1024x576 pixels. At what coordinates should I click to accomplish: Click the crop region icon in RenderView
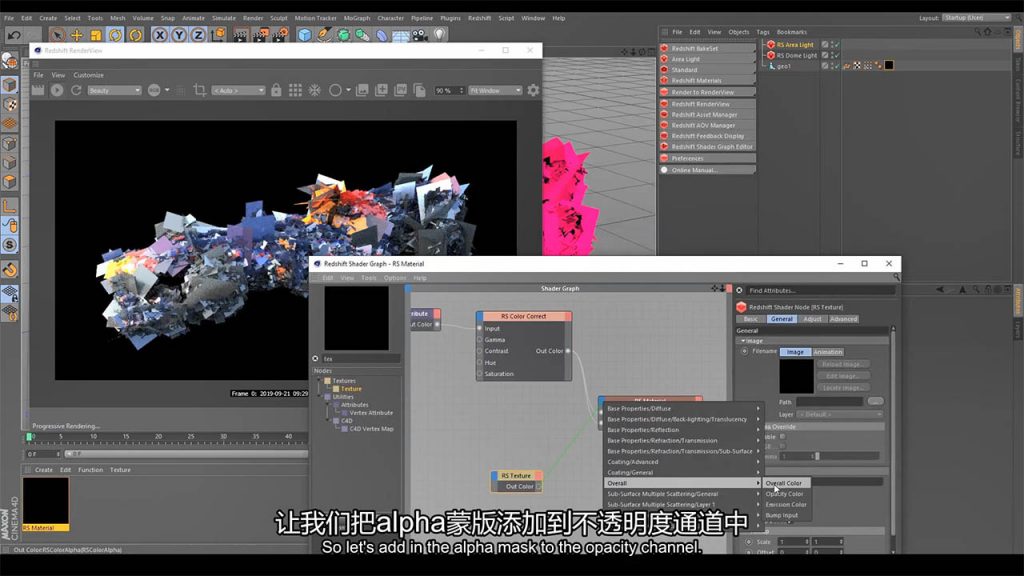coord(200,90)
